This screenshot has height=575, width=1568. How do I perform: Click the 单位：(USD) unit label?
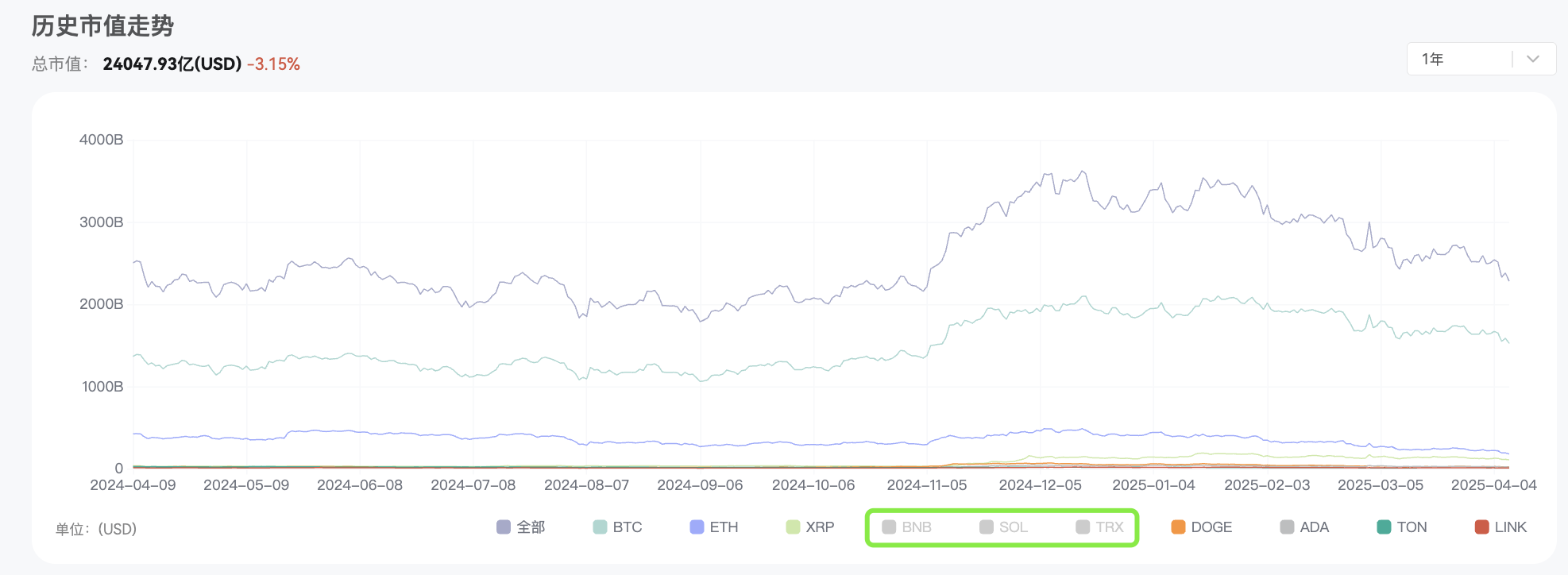pos(96,529)
